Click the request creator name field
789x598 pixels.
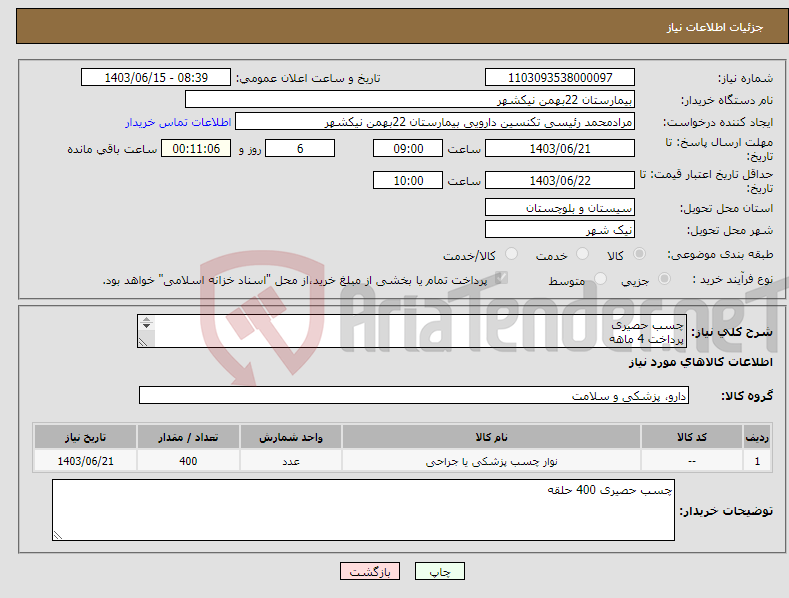click(435, 122)
